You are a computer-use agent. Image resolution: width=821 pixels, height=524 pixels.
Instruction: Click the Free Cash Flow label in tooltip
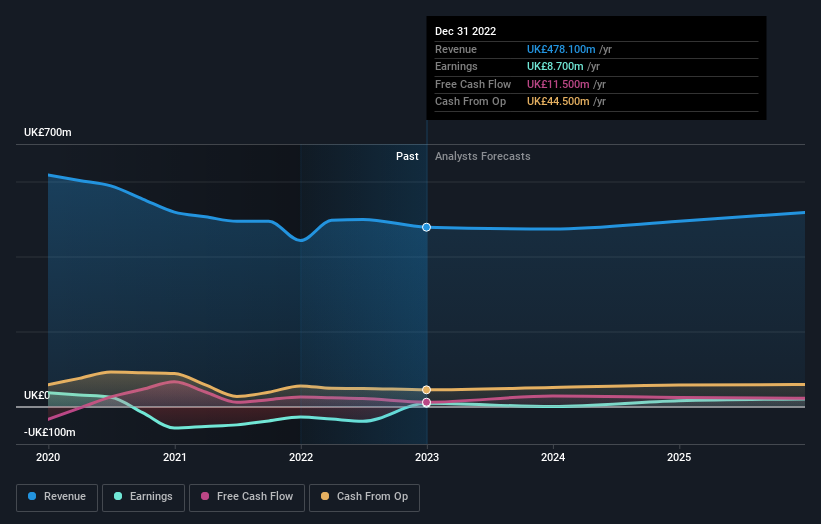pos(473,84)
